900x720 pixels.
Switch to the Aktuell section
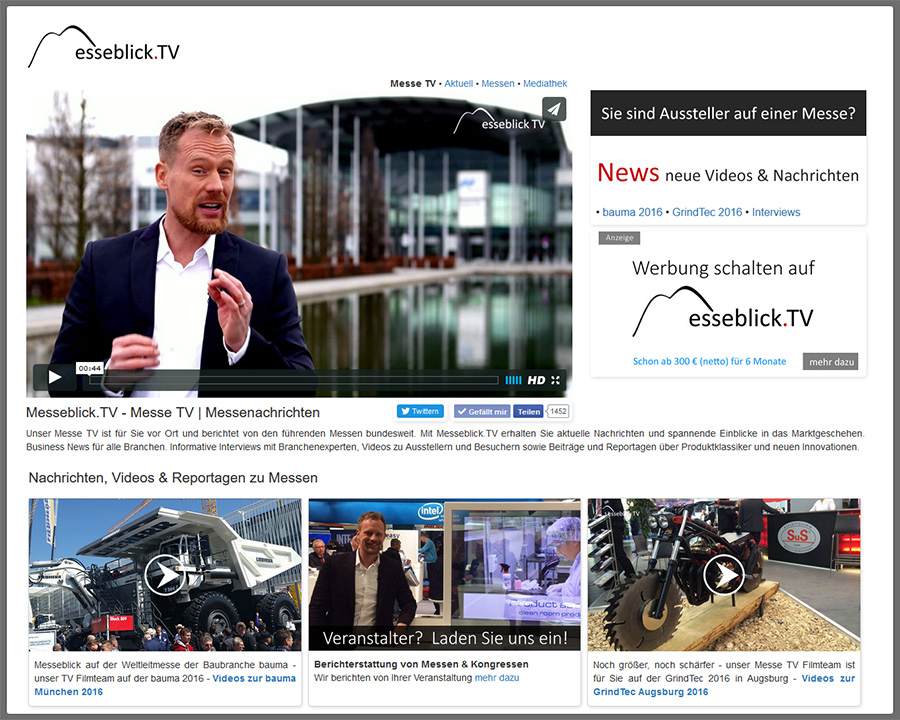pos(458,83)
